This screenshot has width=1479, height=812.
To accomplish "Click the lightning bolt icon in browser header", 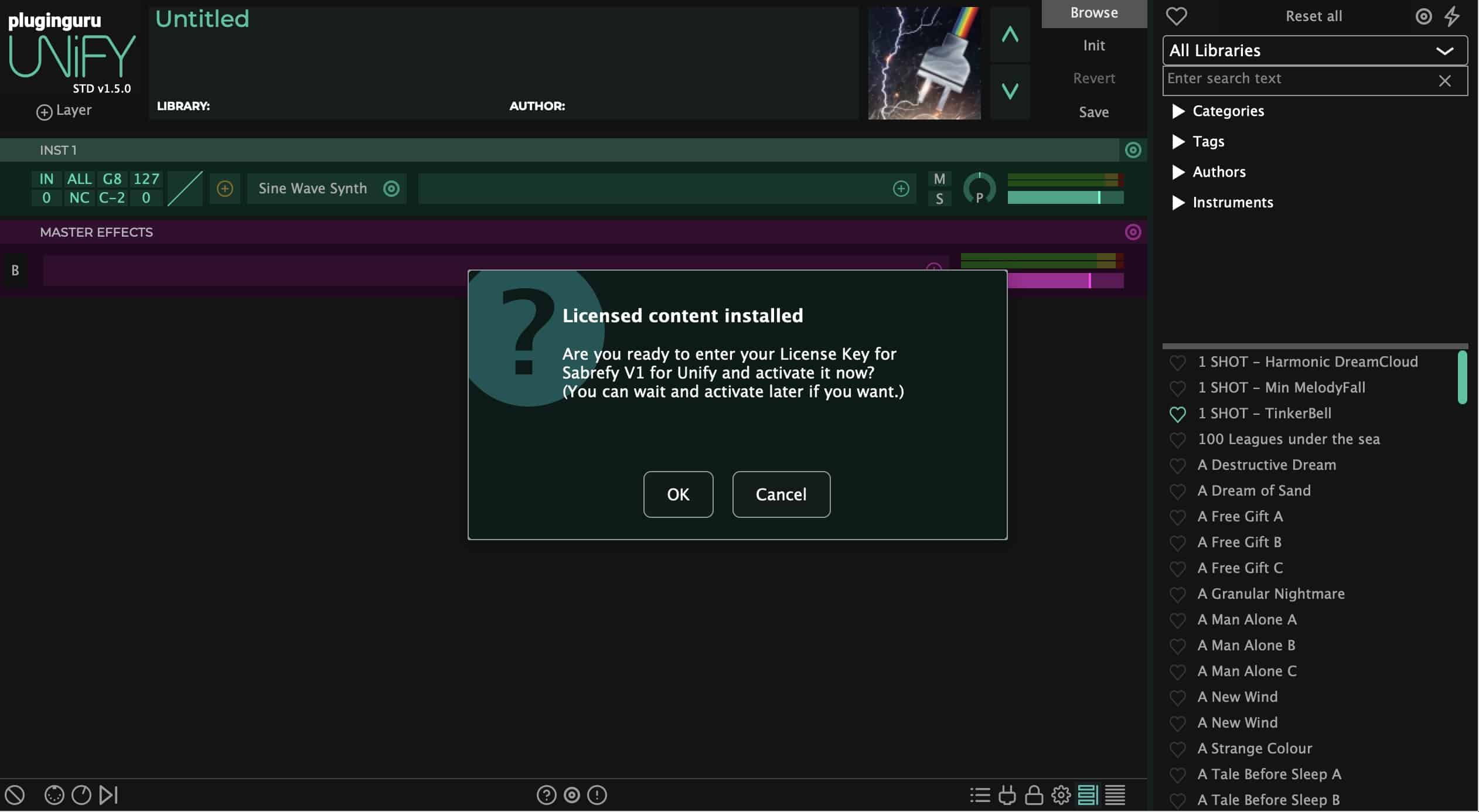I will coord(1452,16).
